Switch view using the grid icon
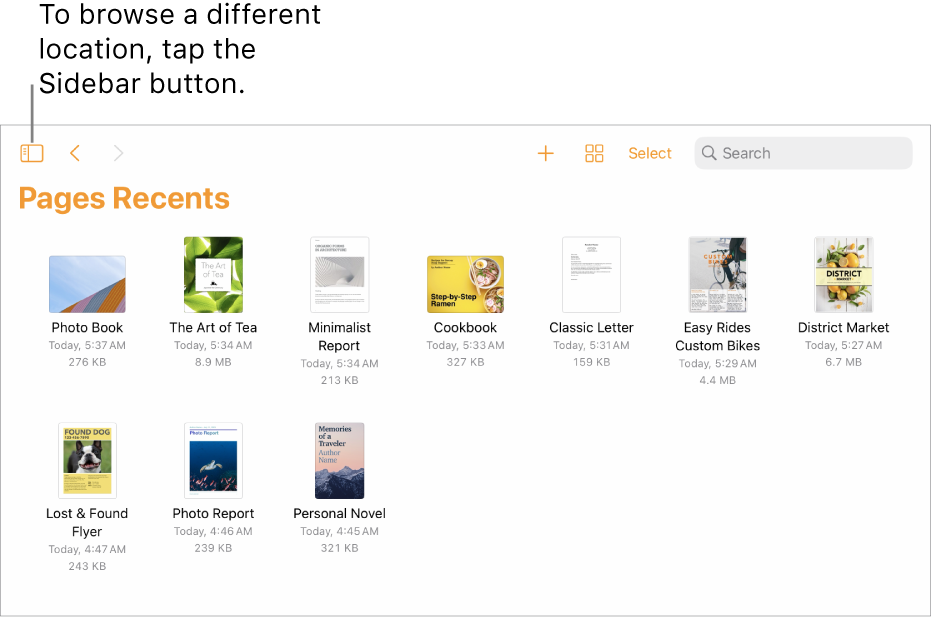 pos(594,153)
